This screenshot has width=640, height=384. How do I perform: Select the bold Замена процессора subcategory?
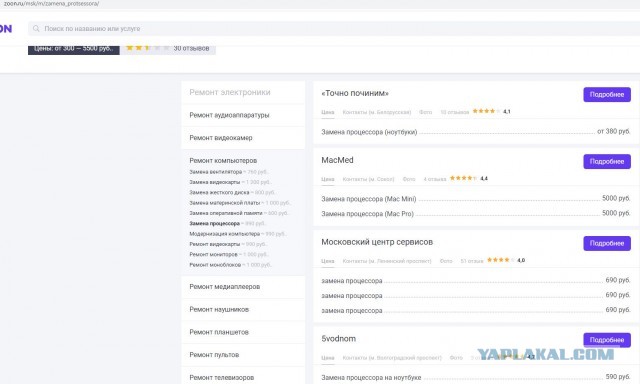coord(214,223)
